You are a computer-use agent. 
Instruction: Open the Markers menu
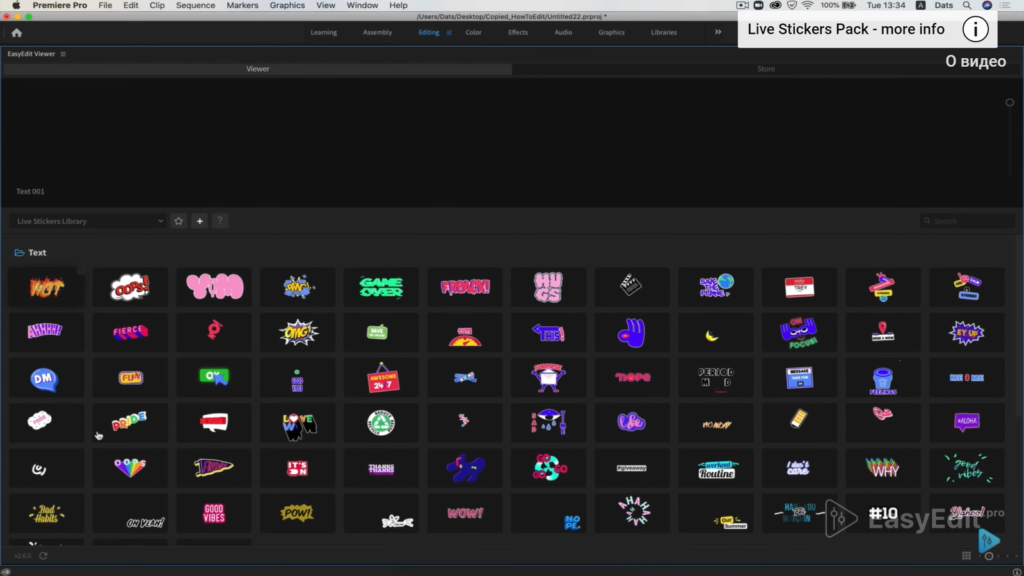(x=242, y=5)
